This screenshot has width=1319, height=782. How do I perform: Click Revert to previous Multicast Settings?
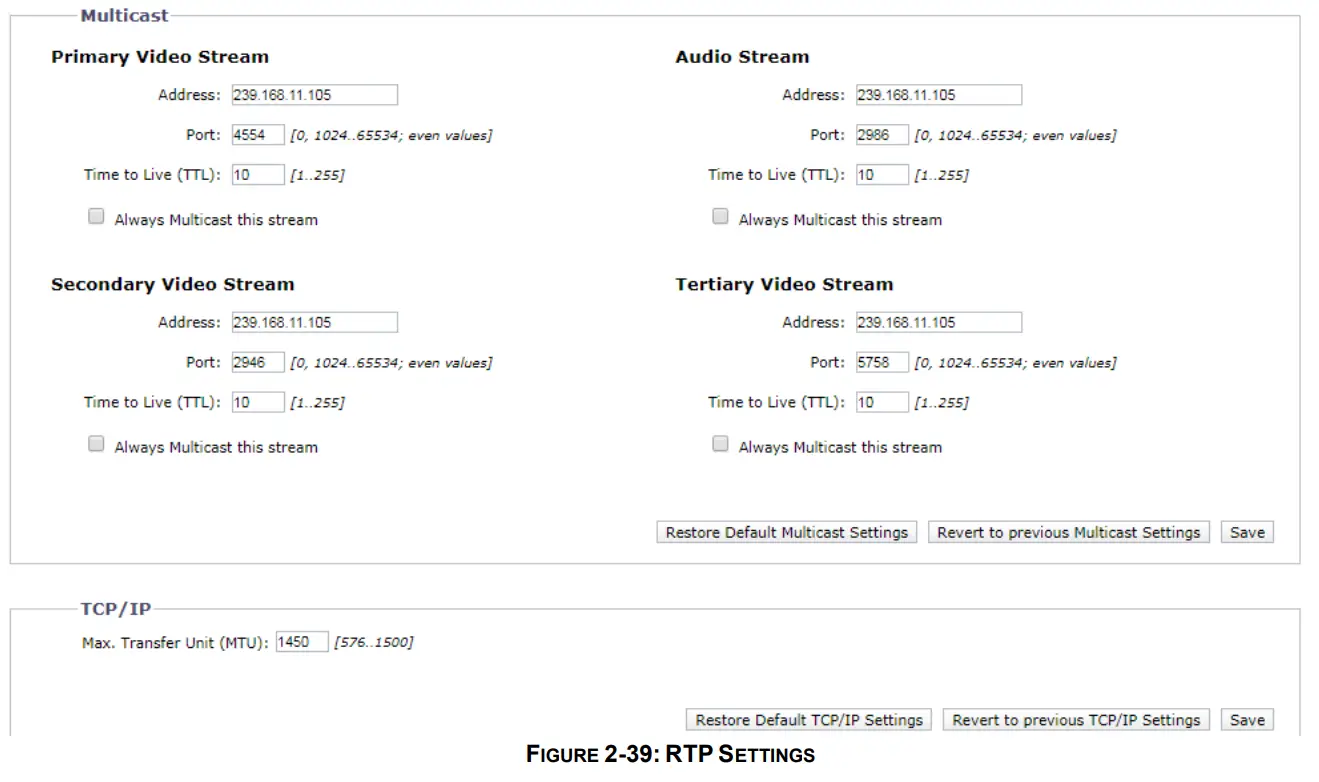tap(1068, 531)
